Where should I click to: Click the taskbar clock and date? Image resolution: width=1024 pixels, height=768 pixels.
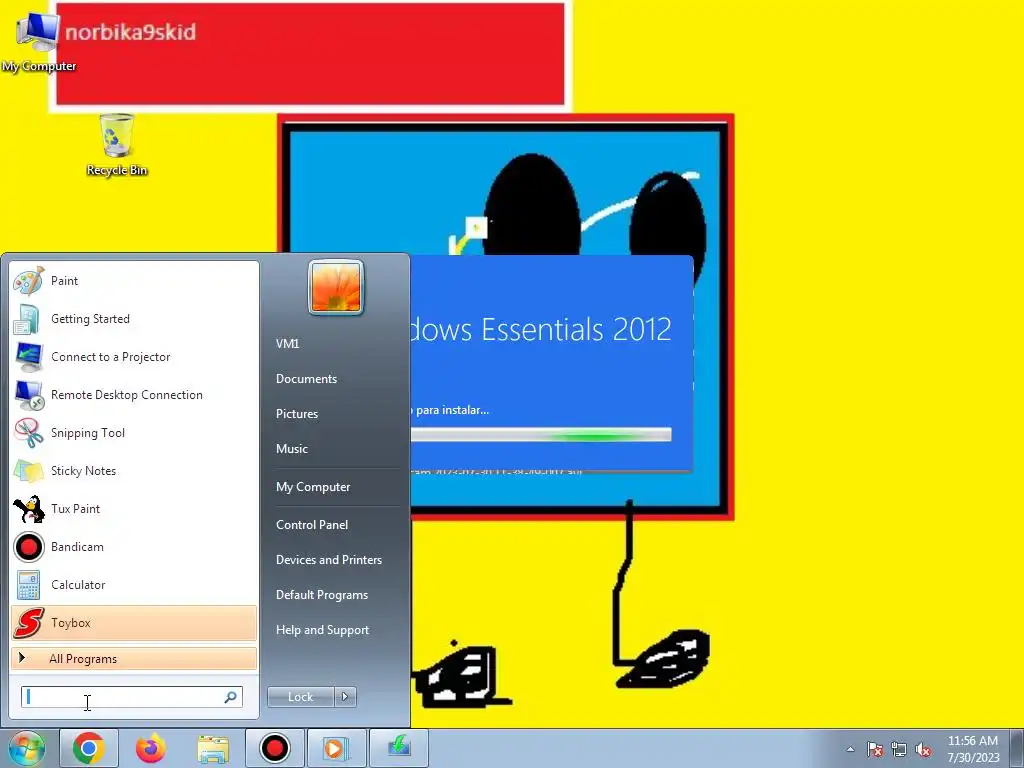(973, 749)
